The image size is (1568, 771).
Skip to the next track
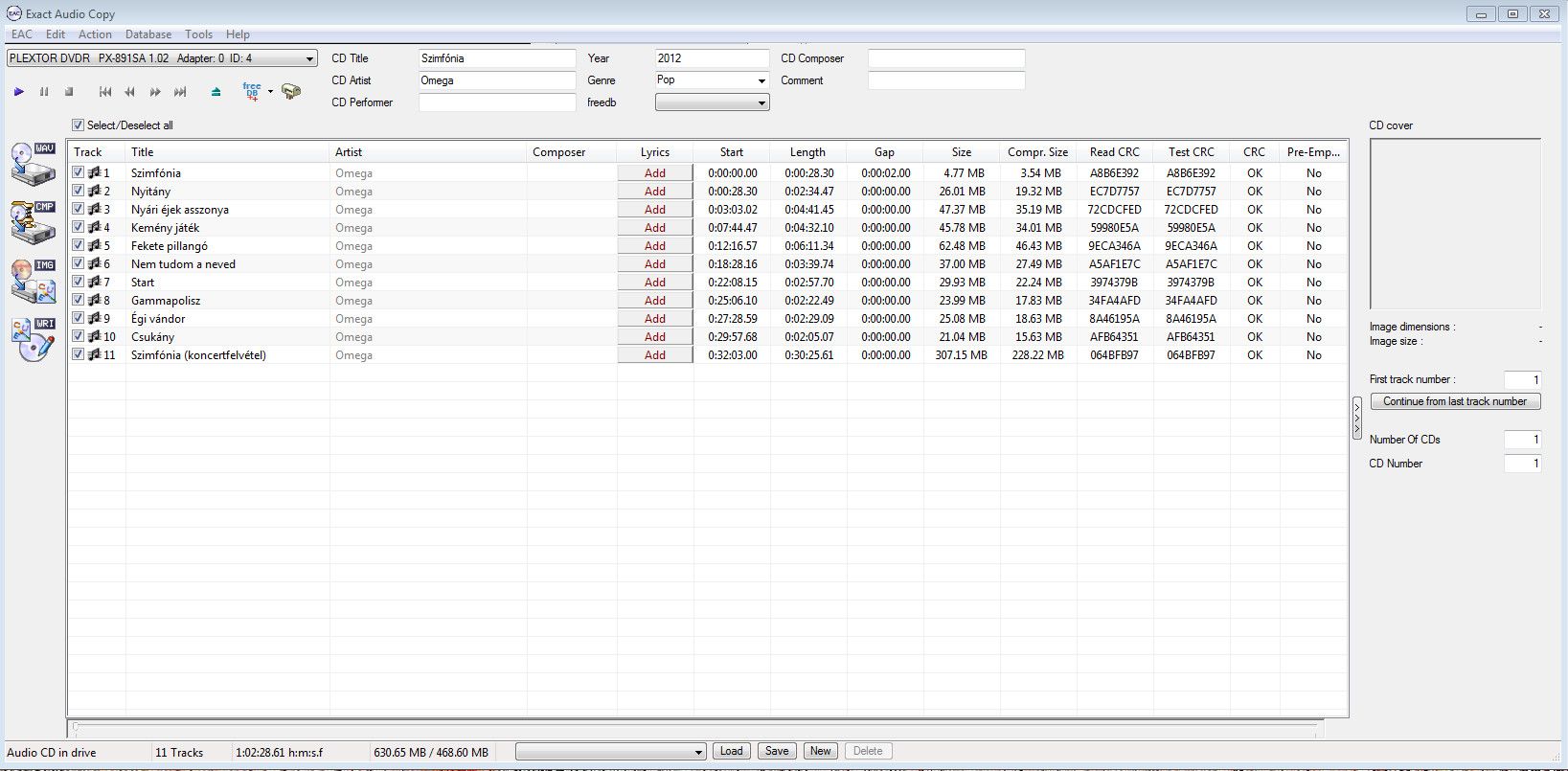coord(180,92)
